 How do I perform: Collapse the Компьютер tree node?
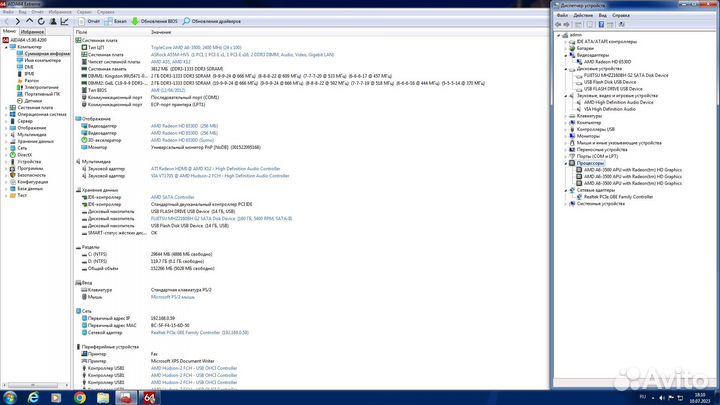[6, 47]
